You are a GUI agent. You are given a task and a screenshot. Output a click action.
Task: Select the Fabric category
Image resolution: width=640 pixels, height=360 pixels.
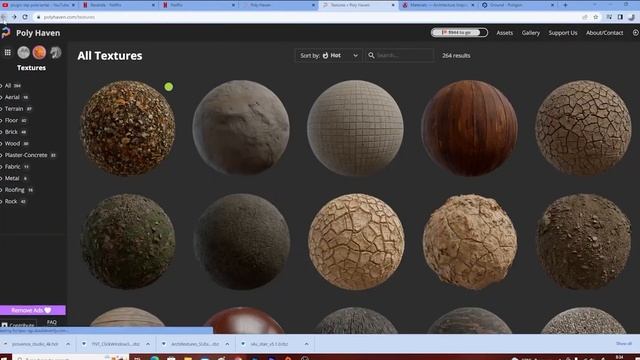click(x=13, y=167)
